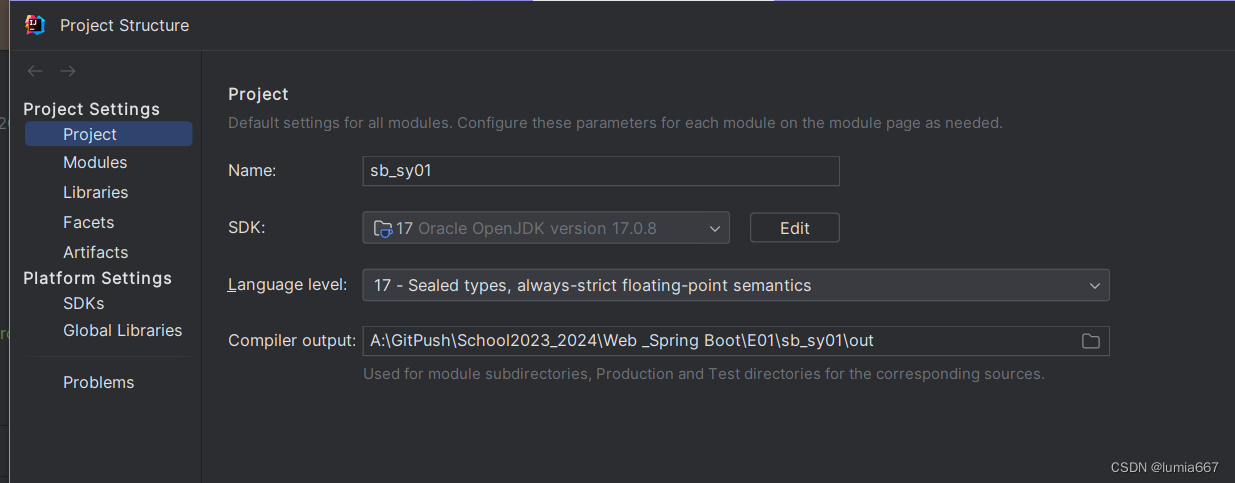The height and width of the screenshot is (483, 1235).
Task: Go to Libraries settings
Action: click(95, 192)
